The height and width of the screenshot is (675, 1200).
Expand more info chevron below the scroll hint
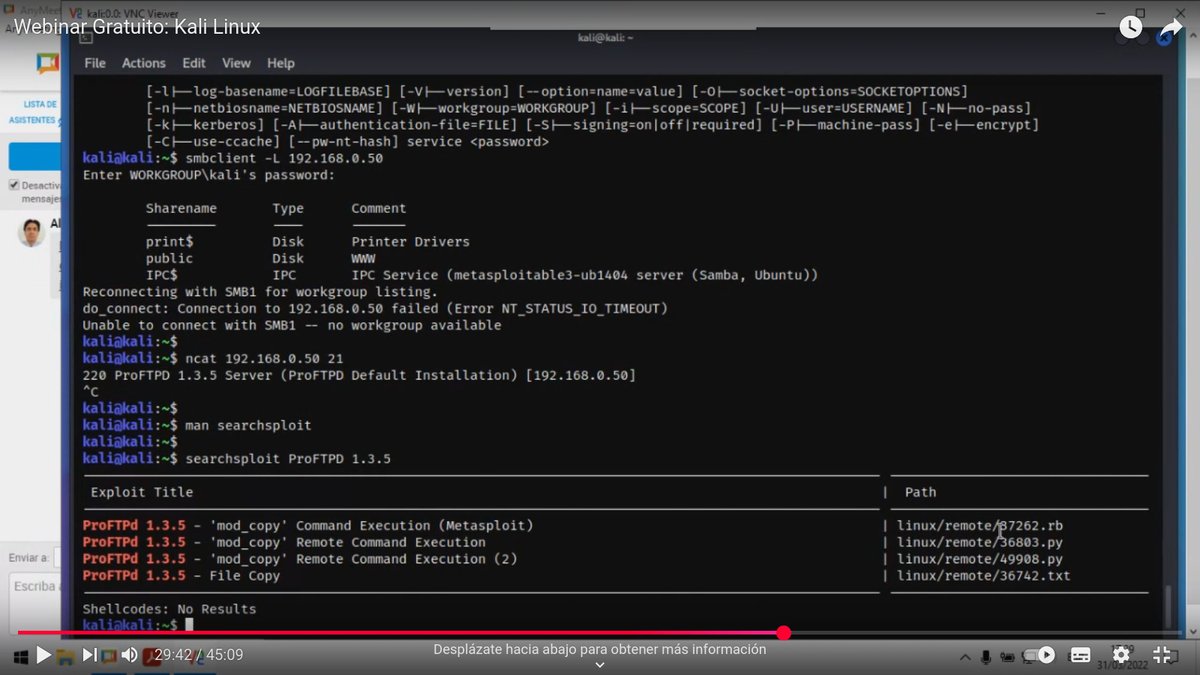click(600, 665)
